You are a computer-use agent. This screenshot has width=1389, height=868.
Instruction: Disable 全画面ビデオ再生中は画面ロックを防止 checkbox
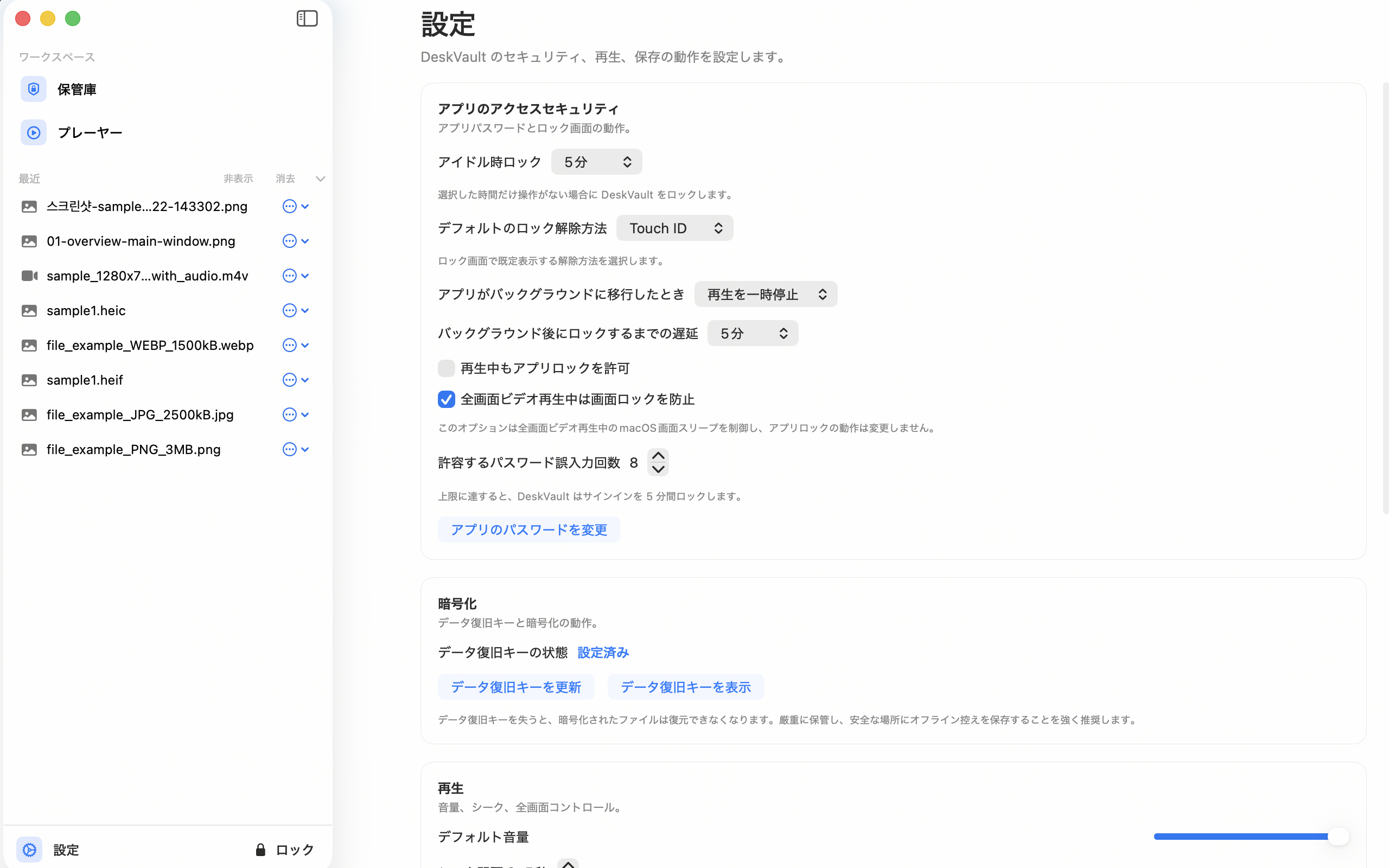tap(446, 399)
